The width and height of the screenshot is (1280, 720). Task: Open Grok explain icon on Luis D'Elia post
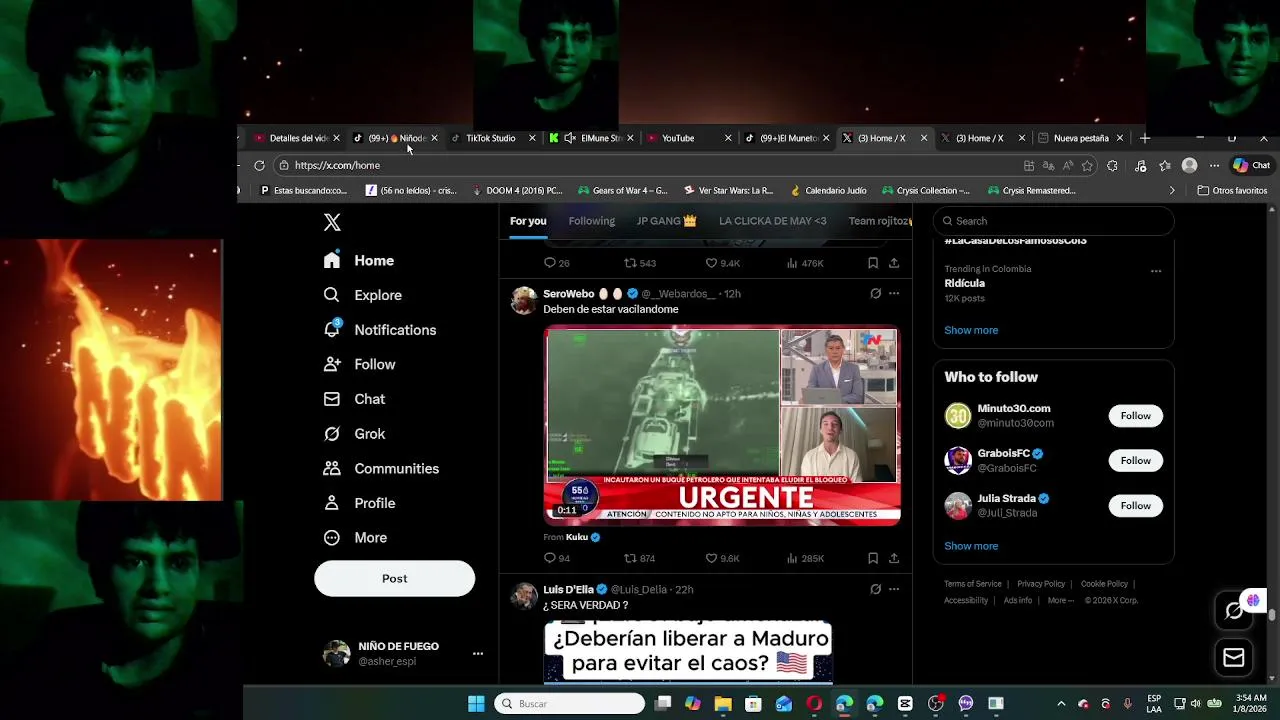coord(875,590)
